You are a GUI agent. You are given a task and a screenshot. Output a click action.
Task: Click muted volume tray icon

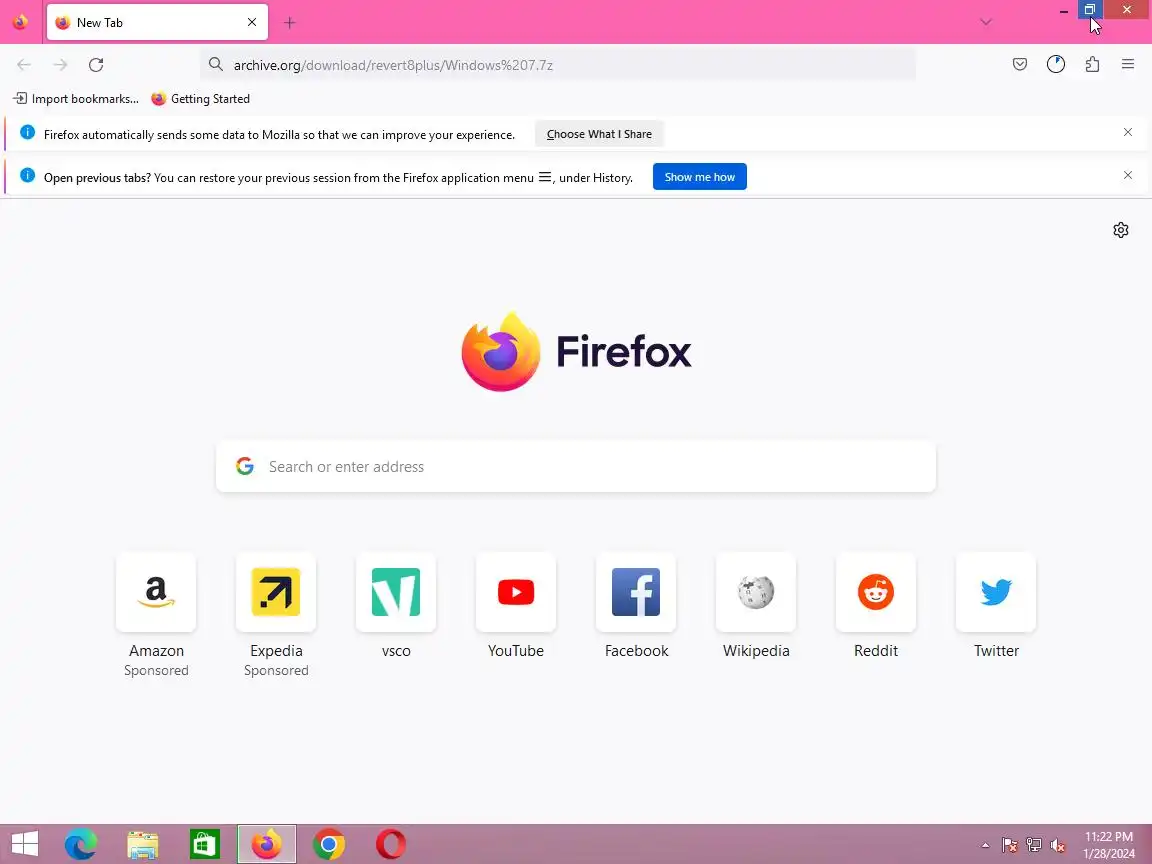point(1058,845)
